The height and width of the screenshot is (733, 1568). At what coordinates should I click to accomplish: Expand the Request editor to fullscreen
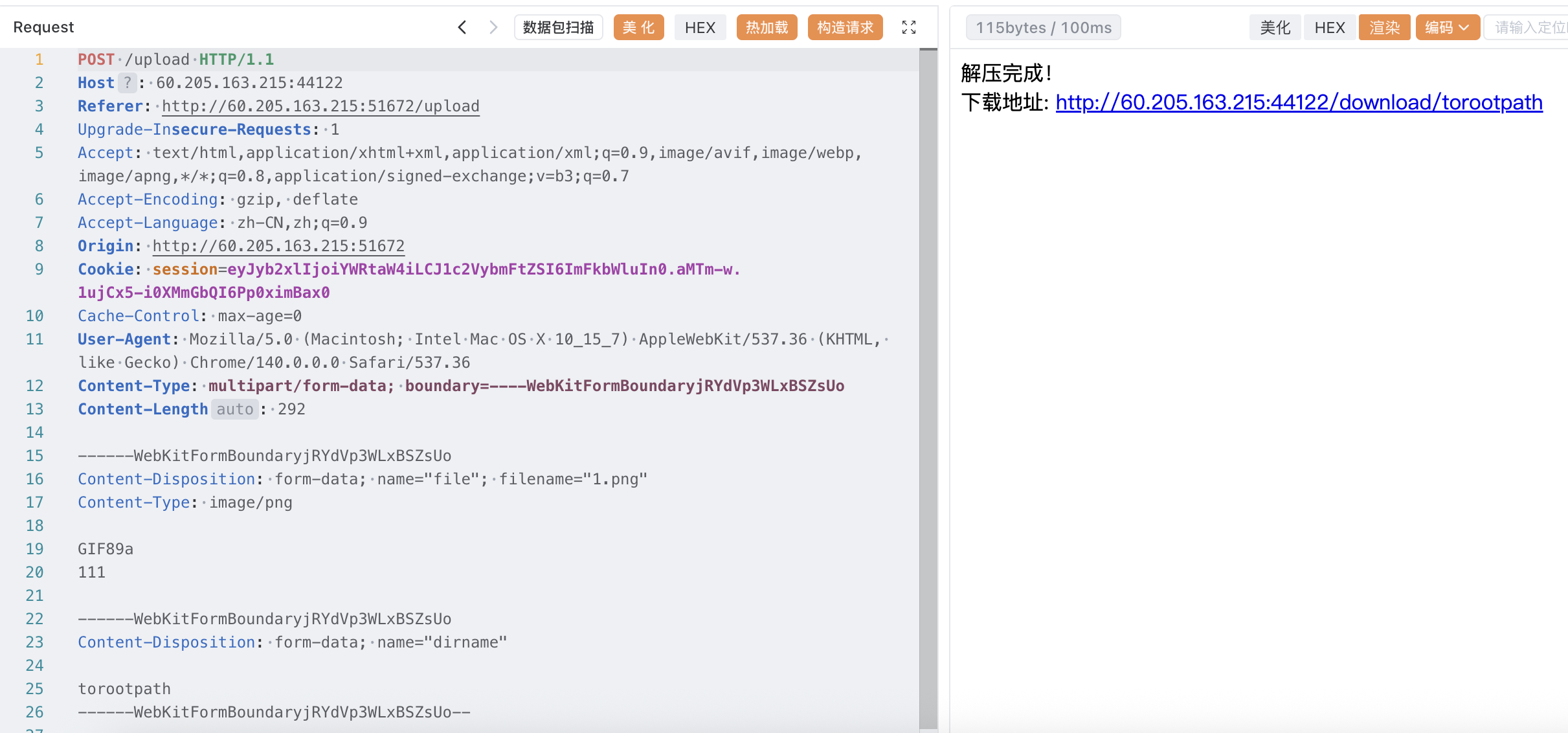(x=909, y=27)
